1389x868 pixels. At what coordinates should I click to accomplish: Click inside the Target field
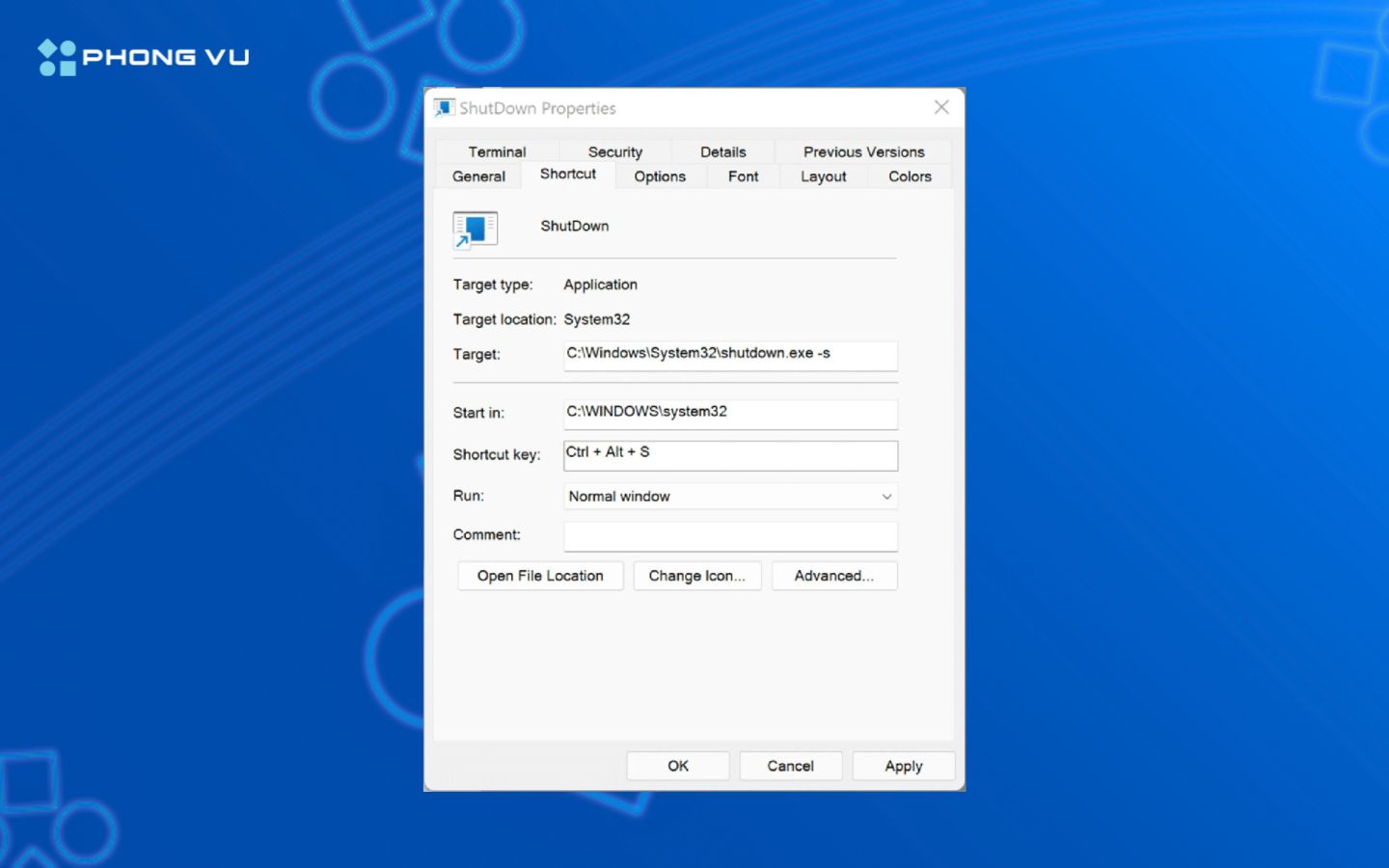[730, 355]
